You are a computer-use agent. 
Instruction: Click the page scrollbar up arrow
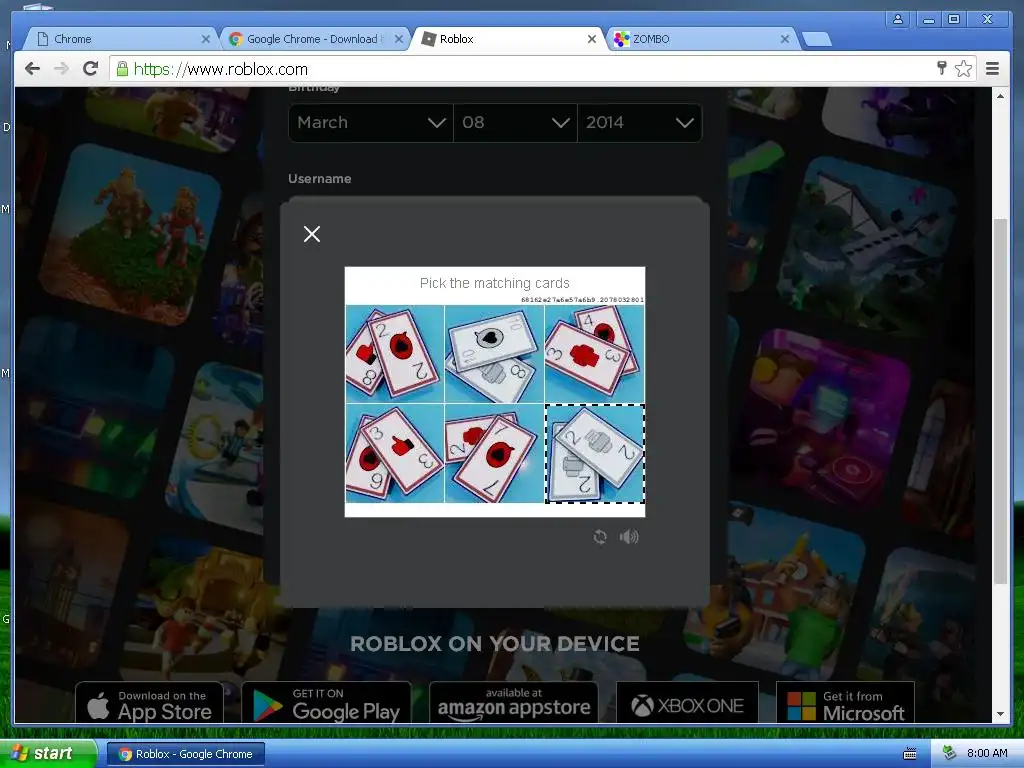point(1000,95)
